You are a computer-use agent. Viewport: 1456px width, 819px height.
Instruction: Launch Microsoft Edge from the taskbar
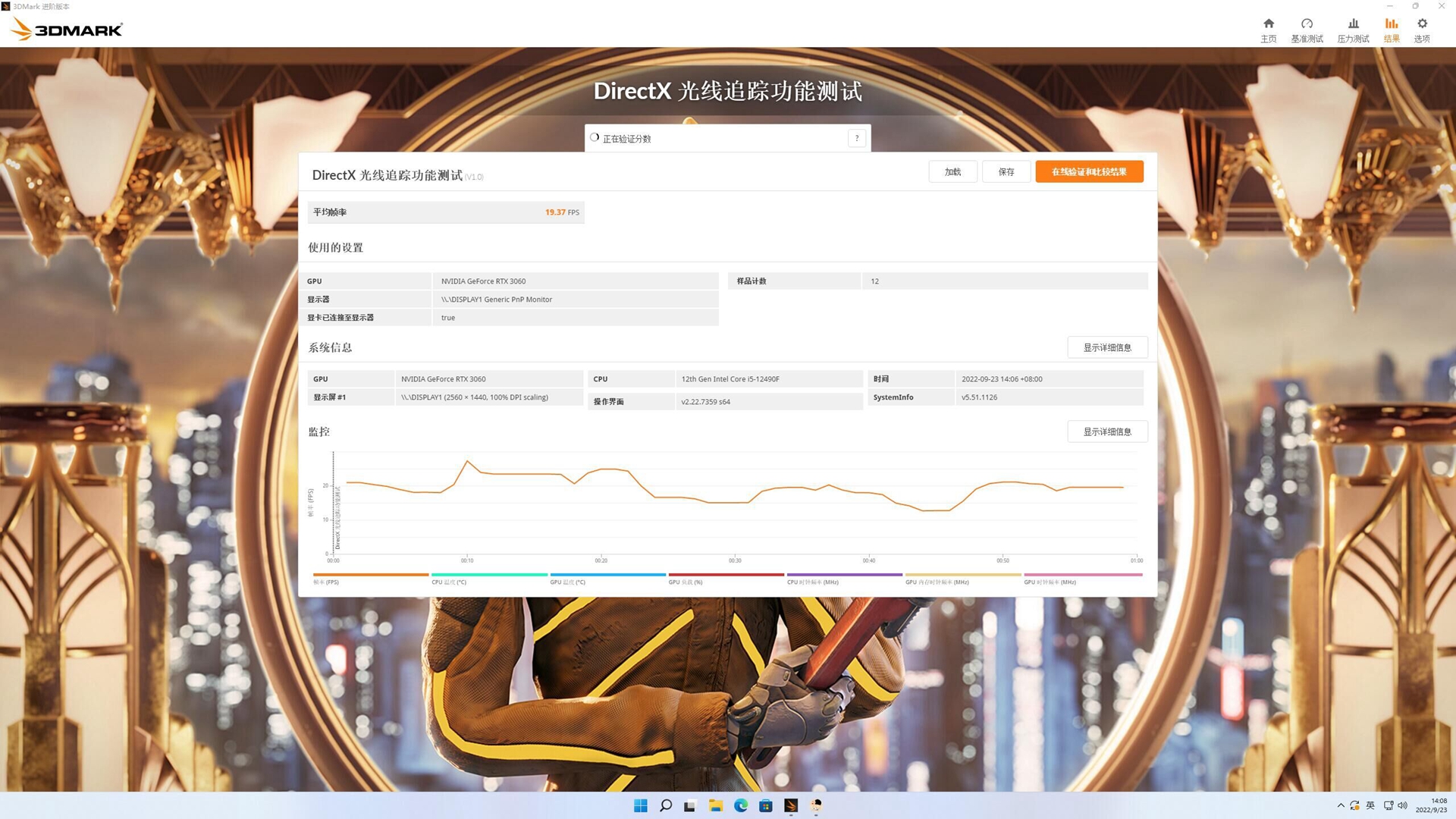tap(740, 806)
